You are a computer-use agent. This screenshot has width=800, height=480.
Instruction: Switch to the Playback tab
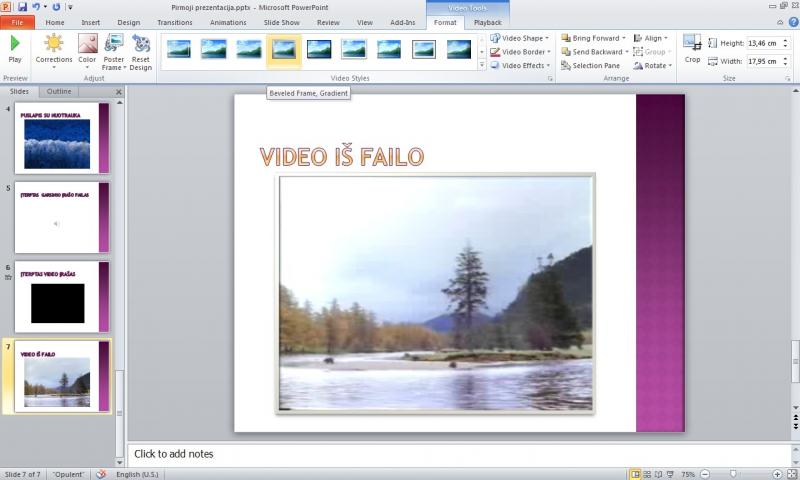[487, 22]
